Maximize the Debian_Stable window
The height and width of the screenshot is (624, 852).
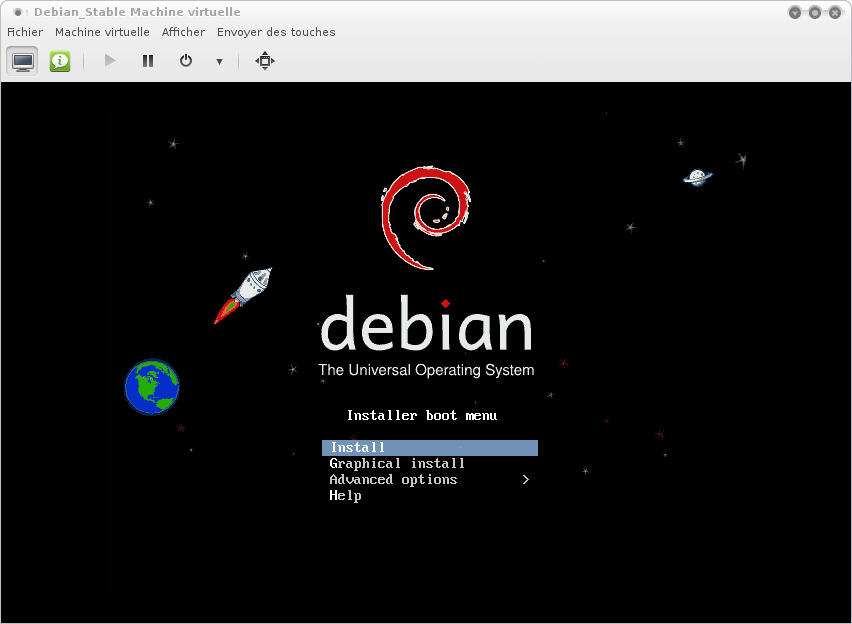click(x=814, y=12)
